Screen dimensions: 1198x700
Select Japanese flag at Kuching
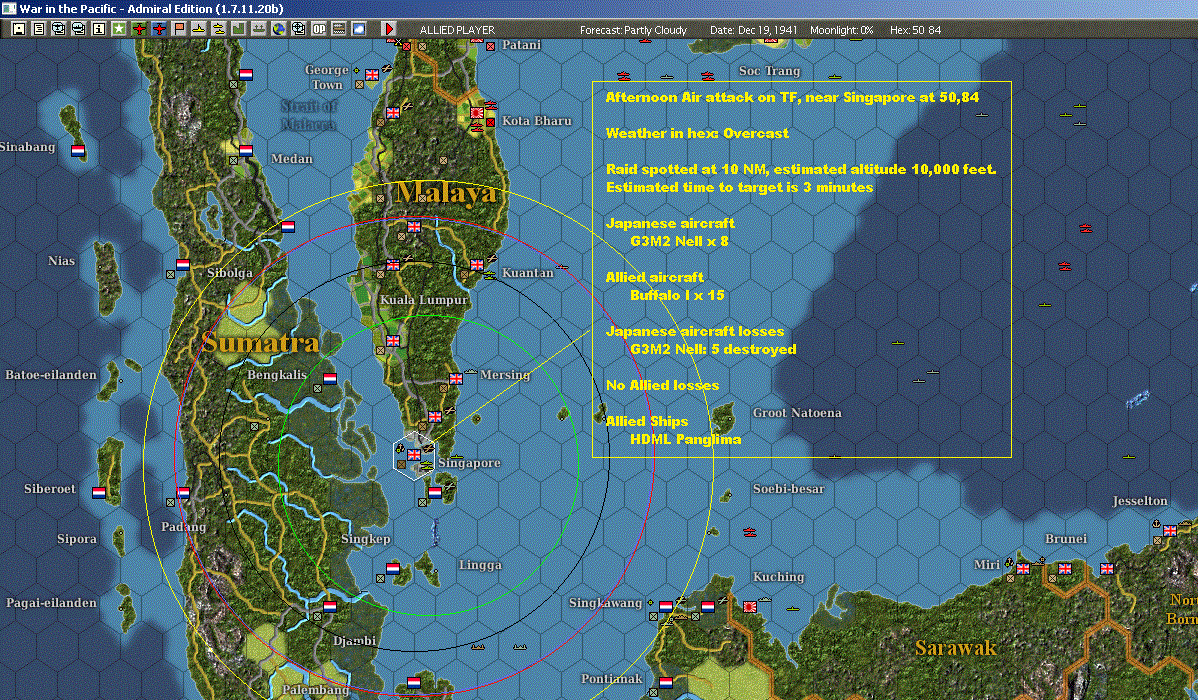[750, 606]
